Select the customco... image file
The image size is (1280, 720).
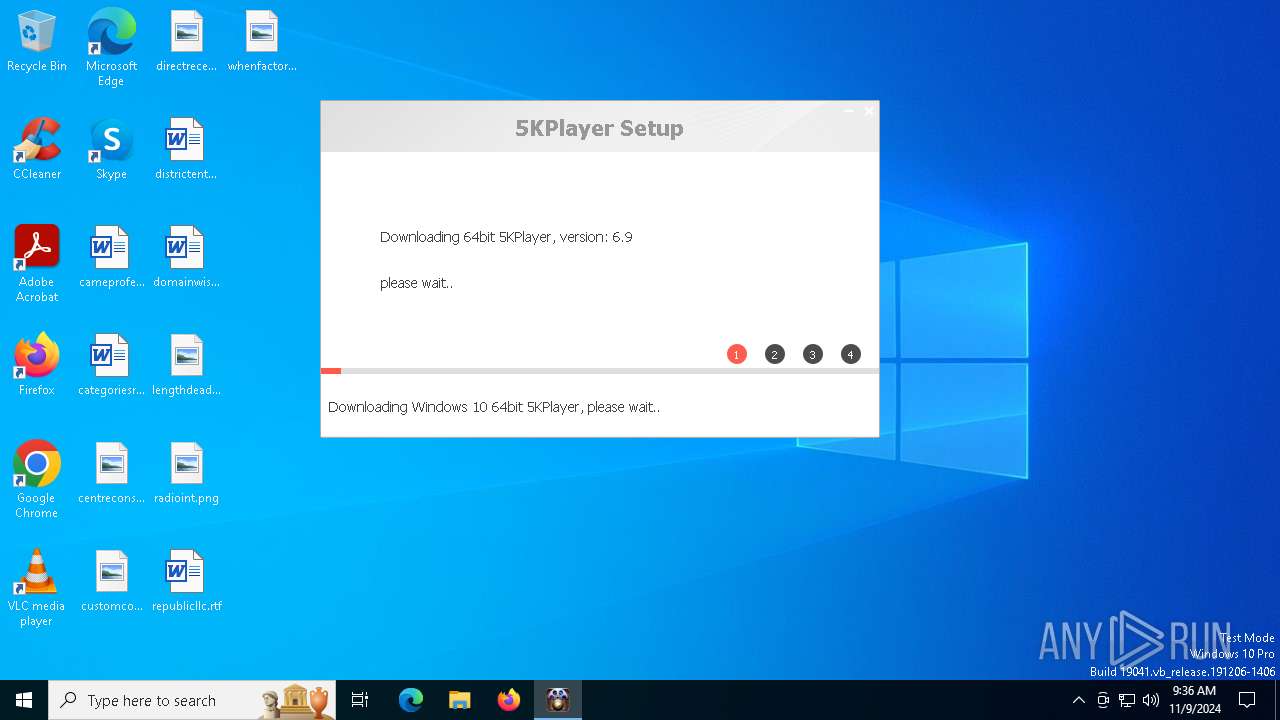[111, 582]
